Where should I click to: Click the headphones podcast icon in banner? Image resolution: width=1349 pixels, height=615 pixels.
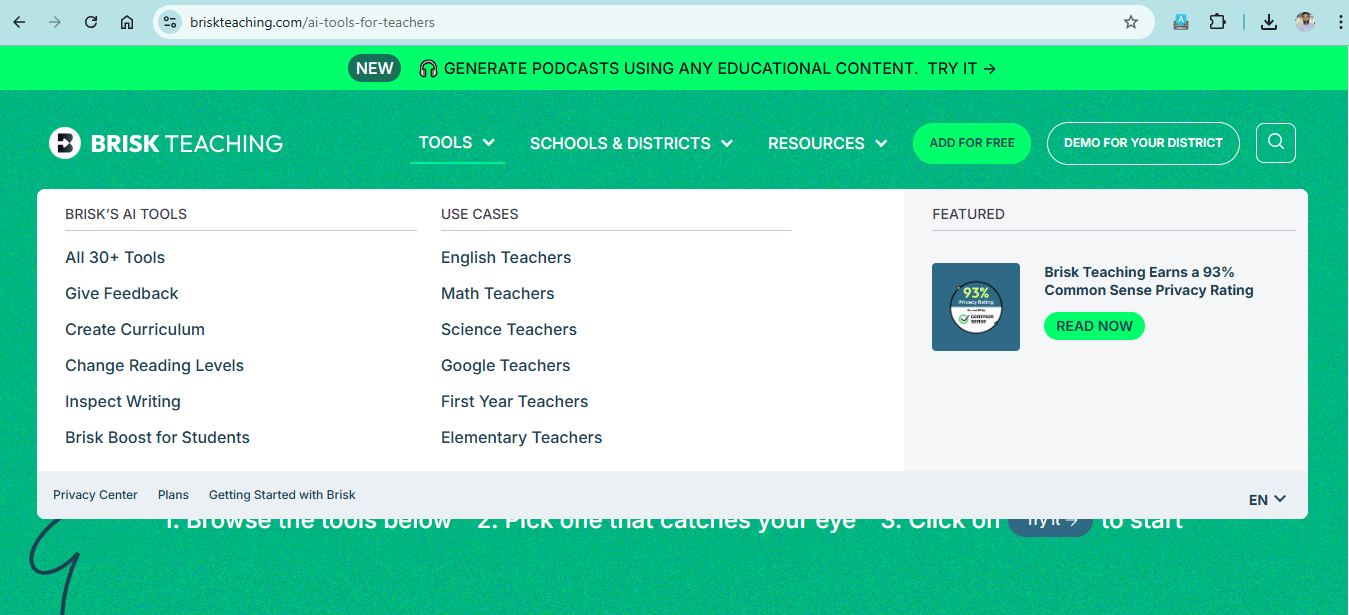(x=429, y=69)
